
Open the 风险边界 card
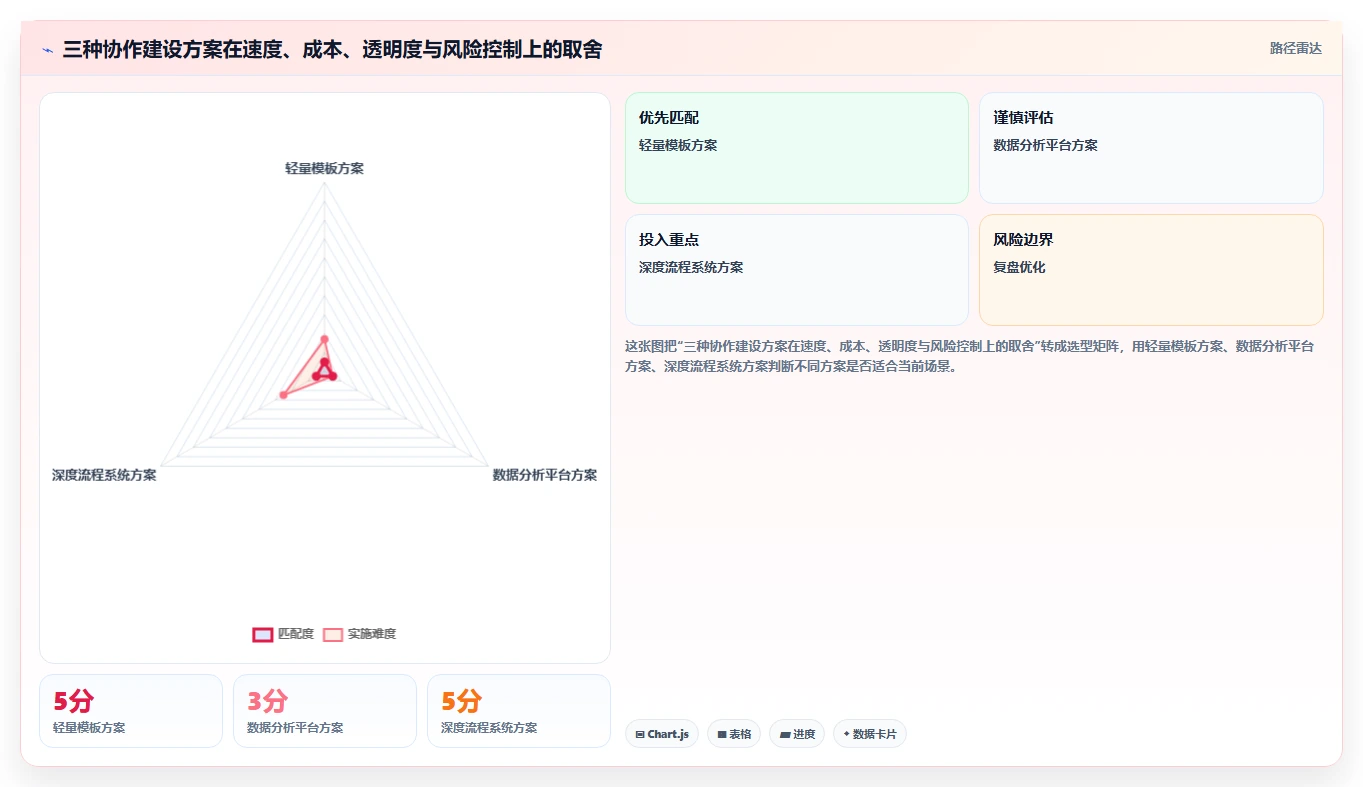pos(1151,270)
